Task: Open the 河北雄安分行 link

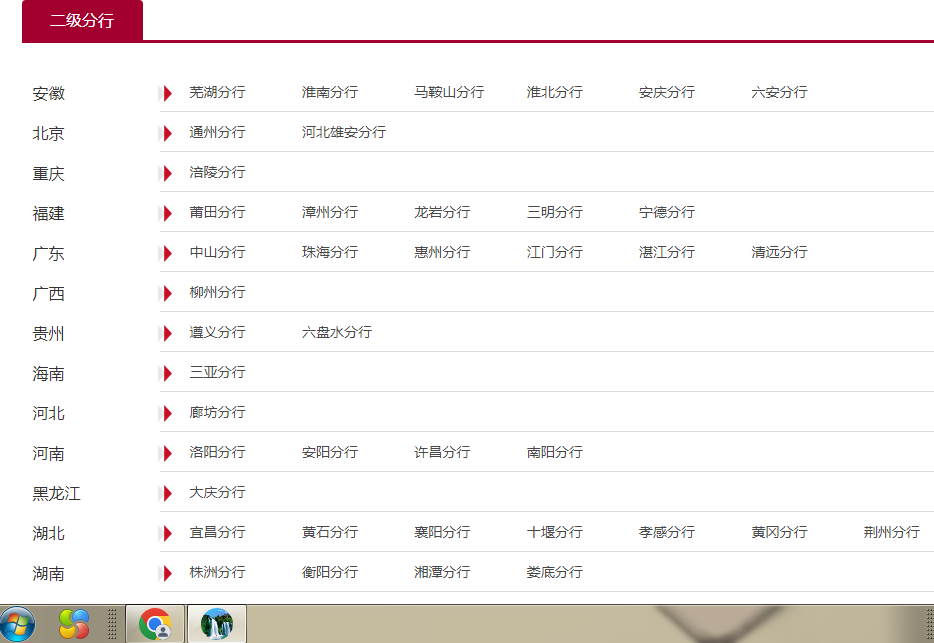Action: [x=344, y=132]
